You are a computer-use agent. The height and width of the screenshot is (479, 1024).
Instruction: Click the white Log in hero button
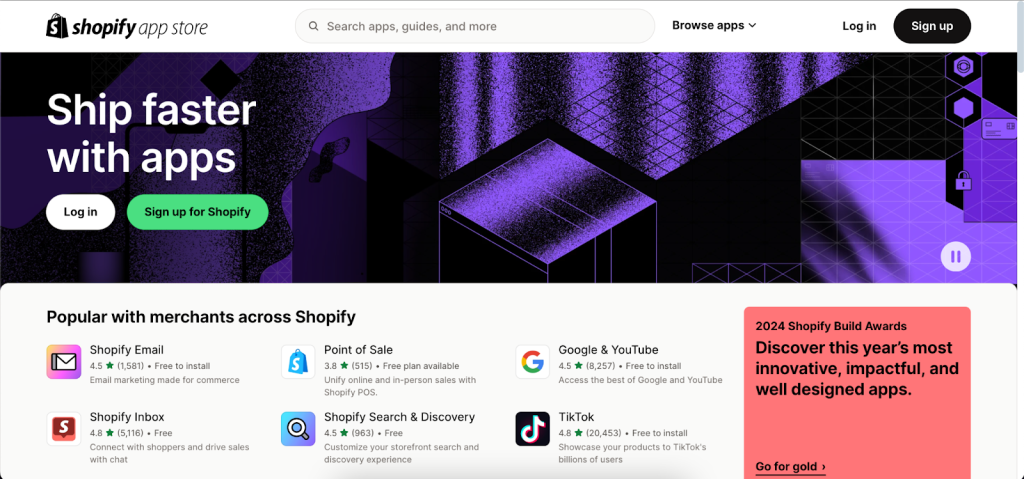(x=80, y=212)
